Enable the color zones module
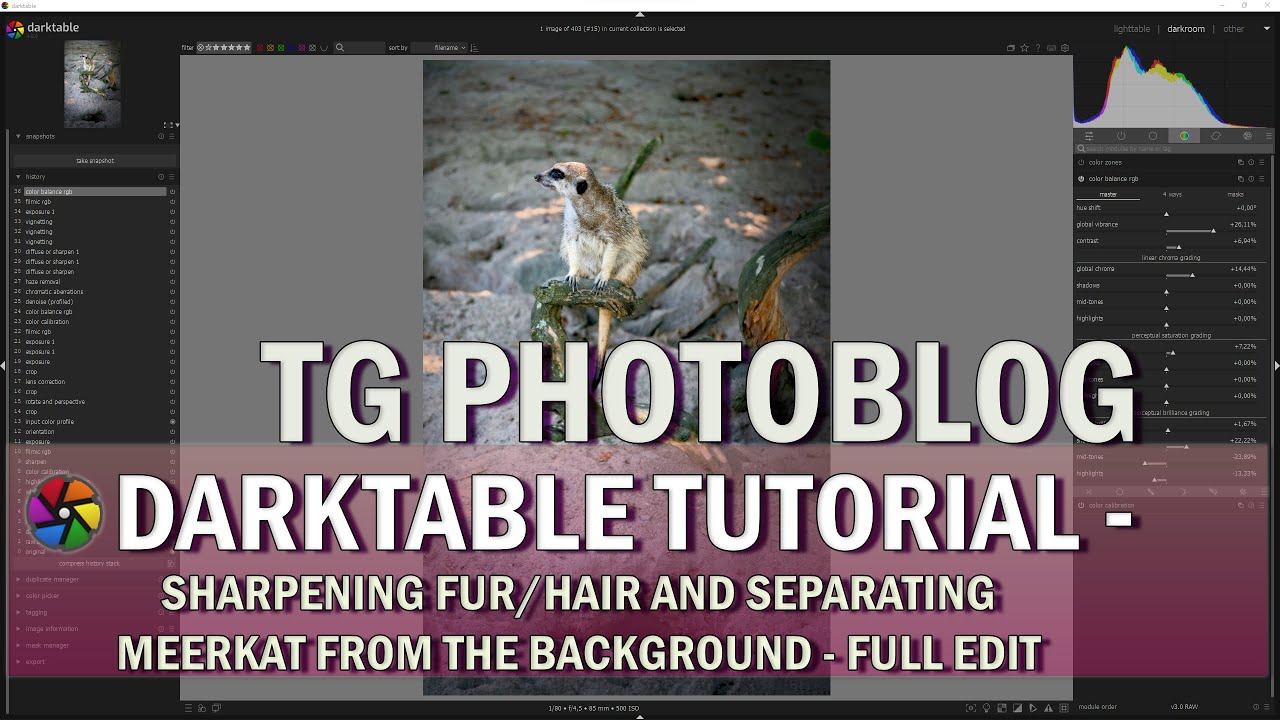The width and height of the screenshot is (1280, 720). coord(1081,162)
